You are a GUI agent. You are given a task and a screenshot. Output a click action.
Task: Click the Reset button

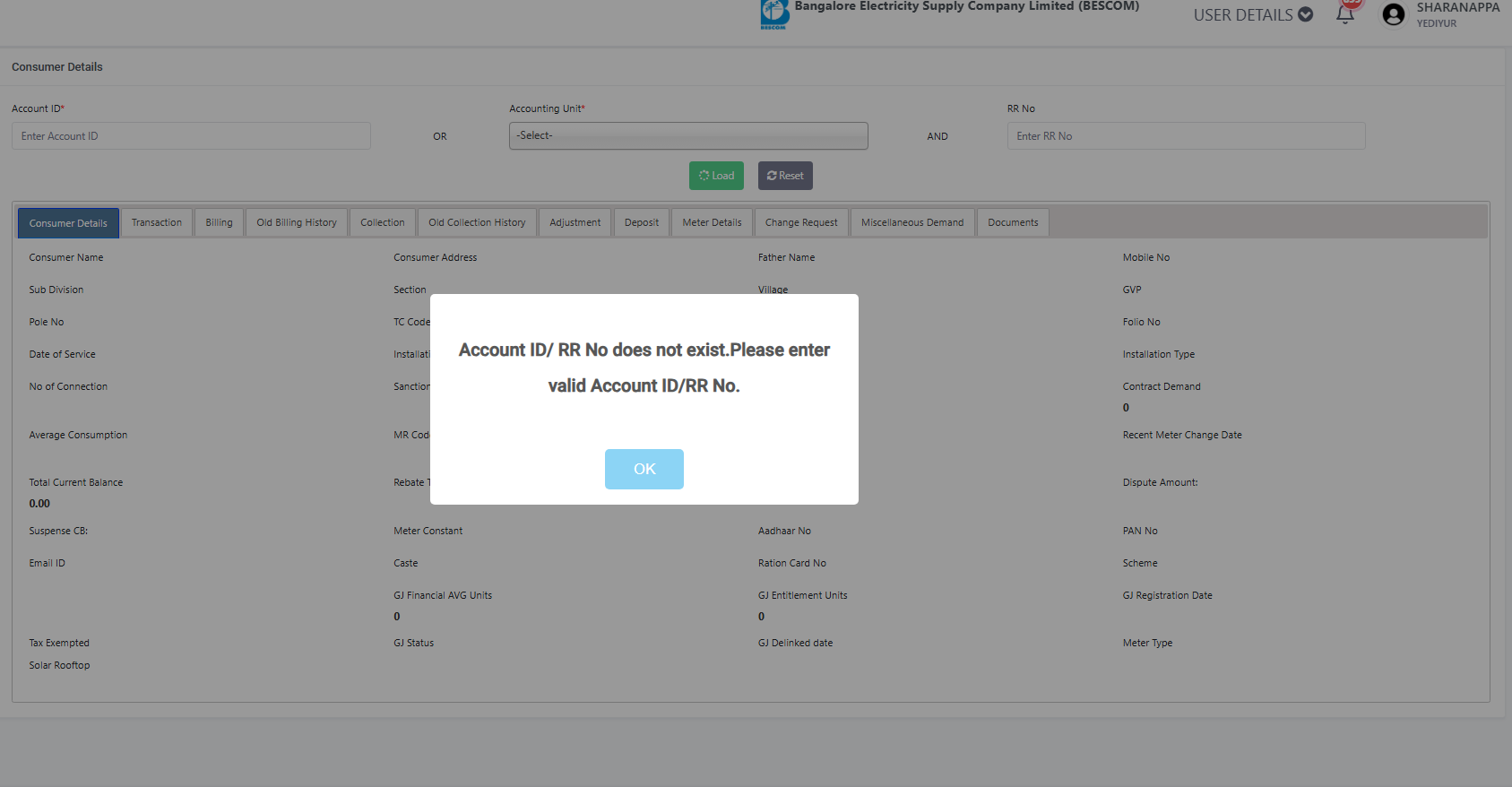coord(785,176)
